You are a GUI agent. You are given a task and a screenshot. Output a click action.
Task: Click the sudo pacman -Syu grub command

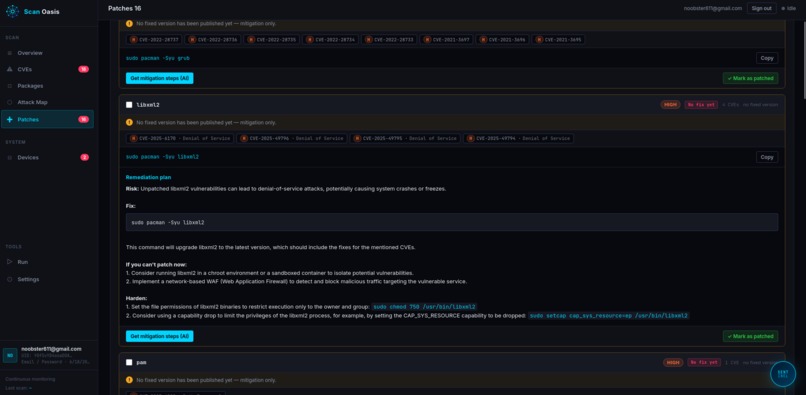(158, 58)
